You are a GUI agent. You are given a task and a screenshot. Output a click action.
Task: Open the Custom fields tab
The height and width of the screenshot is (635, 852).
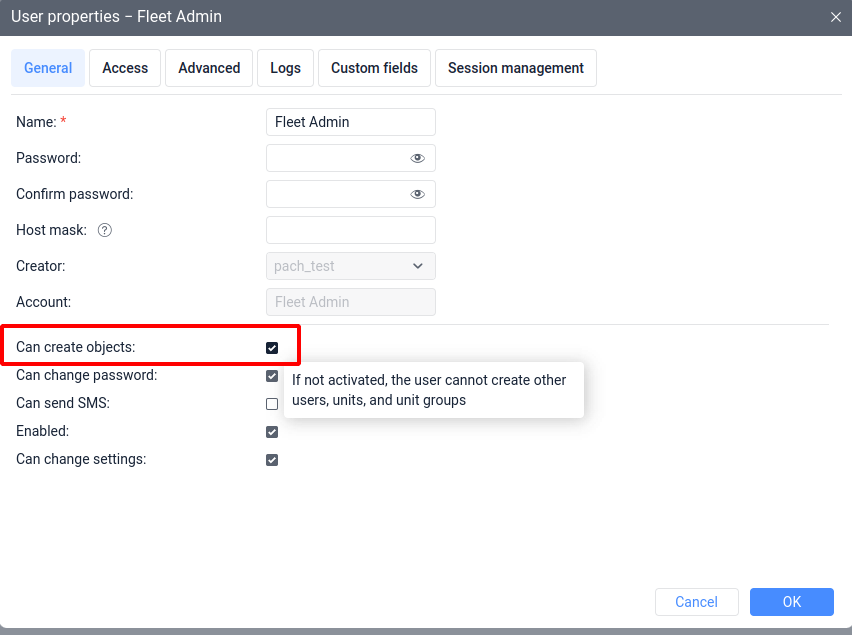pyautogui.click(x=374, y=68)
